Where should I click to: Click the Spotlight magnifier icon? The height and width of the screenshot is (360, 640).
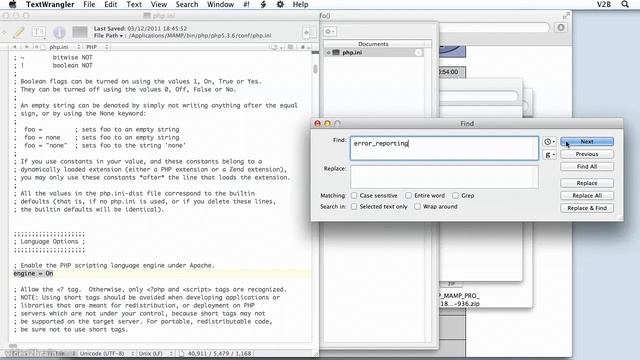(625, 4)
